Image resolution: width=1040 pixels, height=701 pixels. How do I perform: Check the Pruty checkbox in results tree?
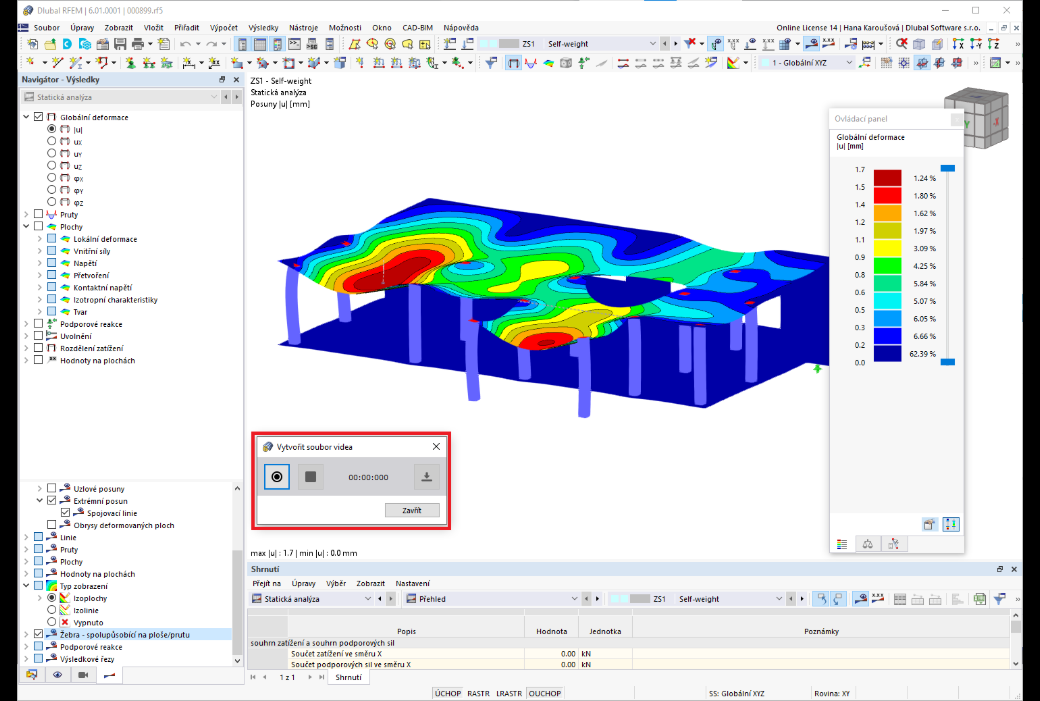(38, 214)
